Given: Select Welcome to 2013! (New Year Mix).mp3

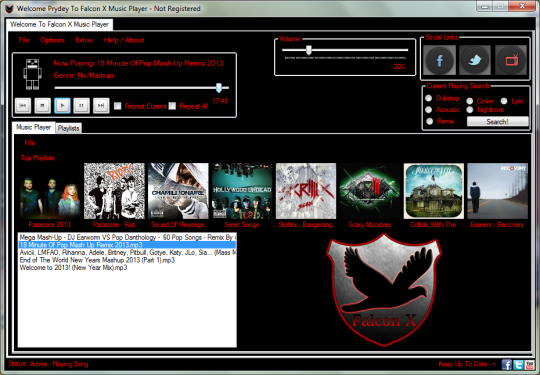Looking at the screenshot, I should [127, 268].
